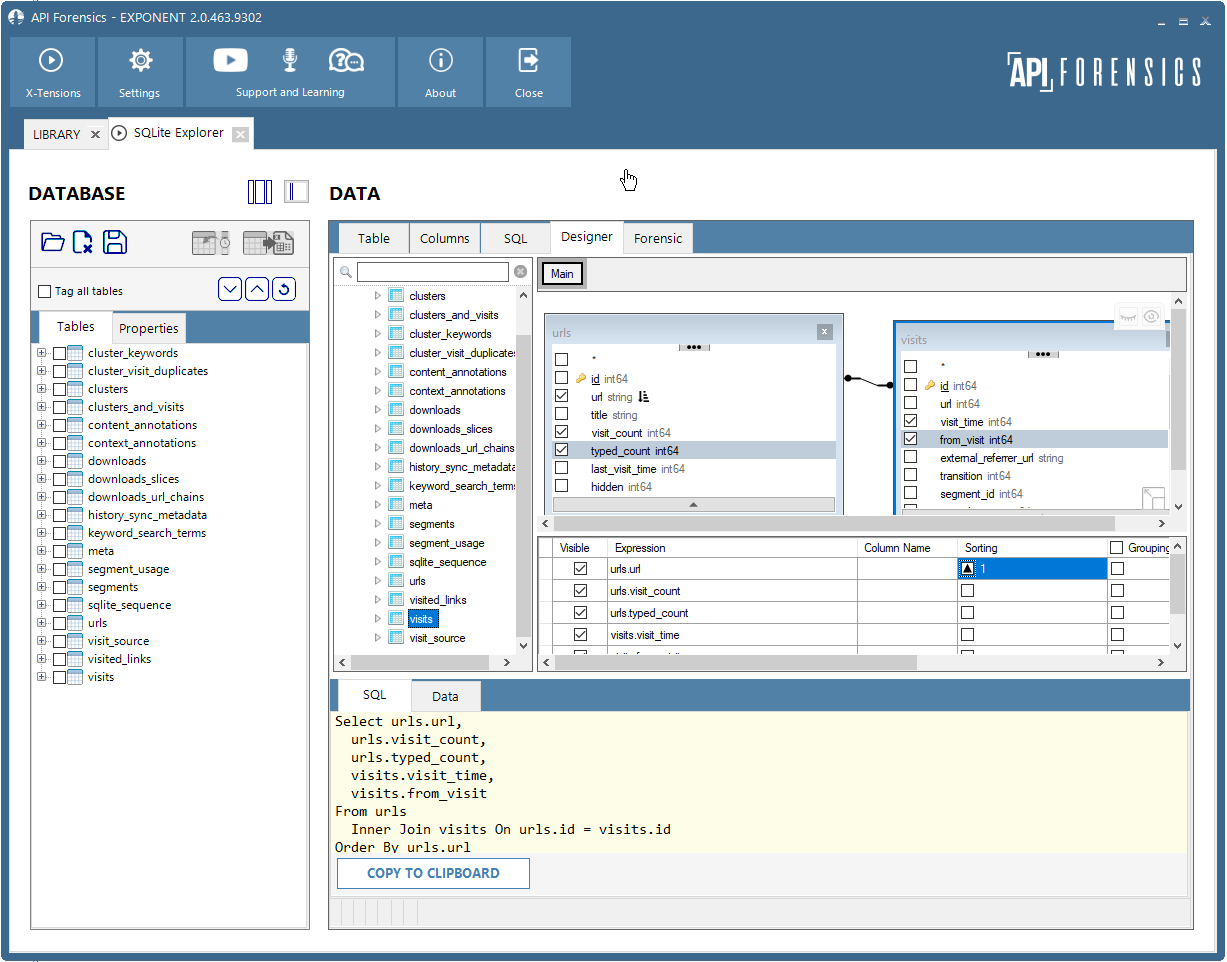Click the up-chevron button near Tag all tables
Viewport: 1227px width, 962px height.
(257, 290)
